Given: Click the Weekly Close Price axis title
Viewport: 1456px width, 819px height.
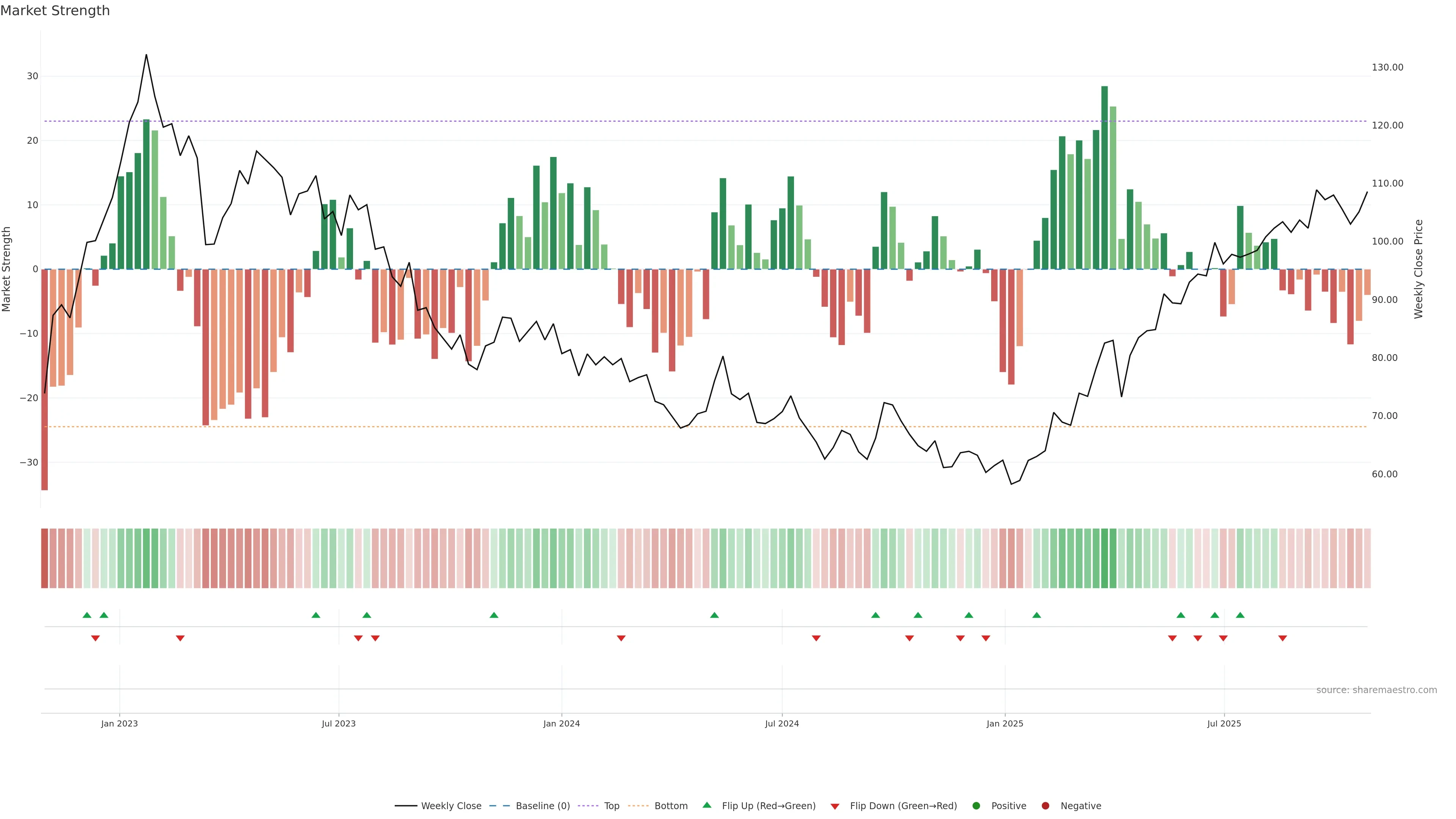Looking at the screenshot, I should tap(1418, 269).
